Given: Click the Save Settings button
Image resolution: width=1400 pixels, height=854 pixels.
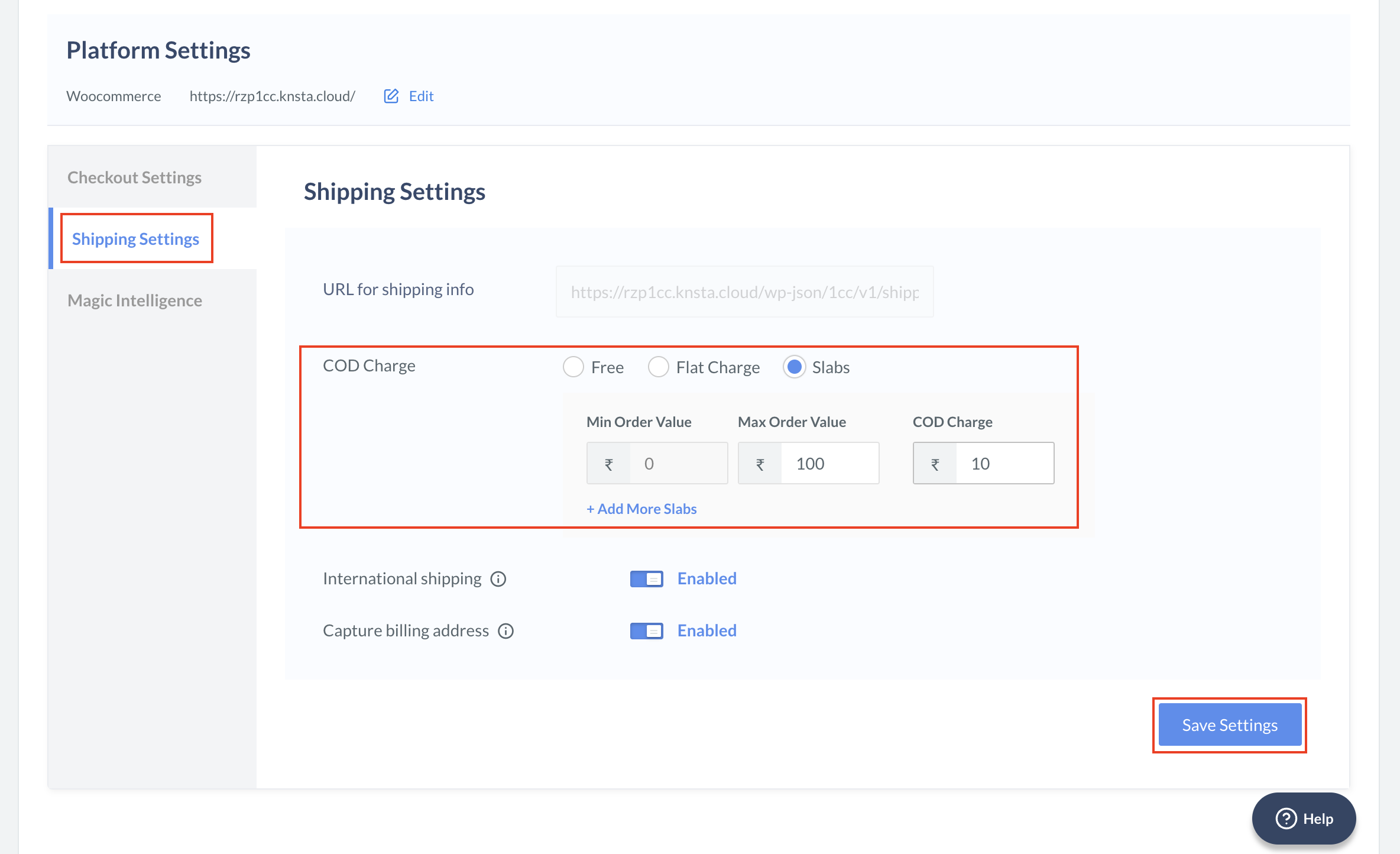Looking at the screenshot, I should (x=1229, y=724).
